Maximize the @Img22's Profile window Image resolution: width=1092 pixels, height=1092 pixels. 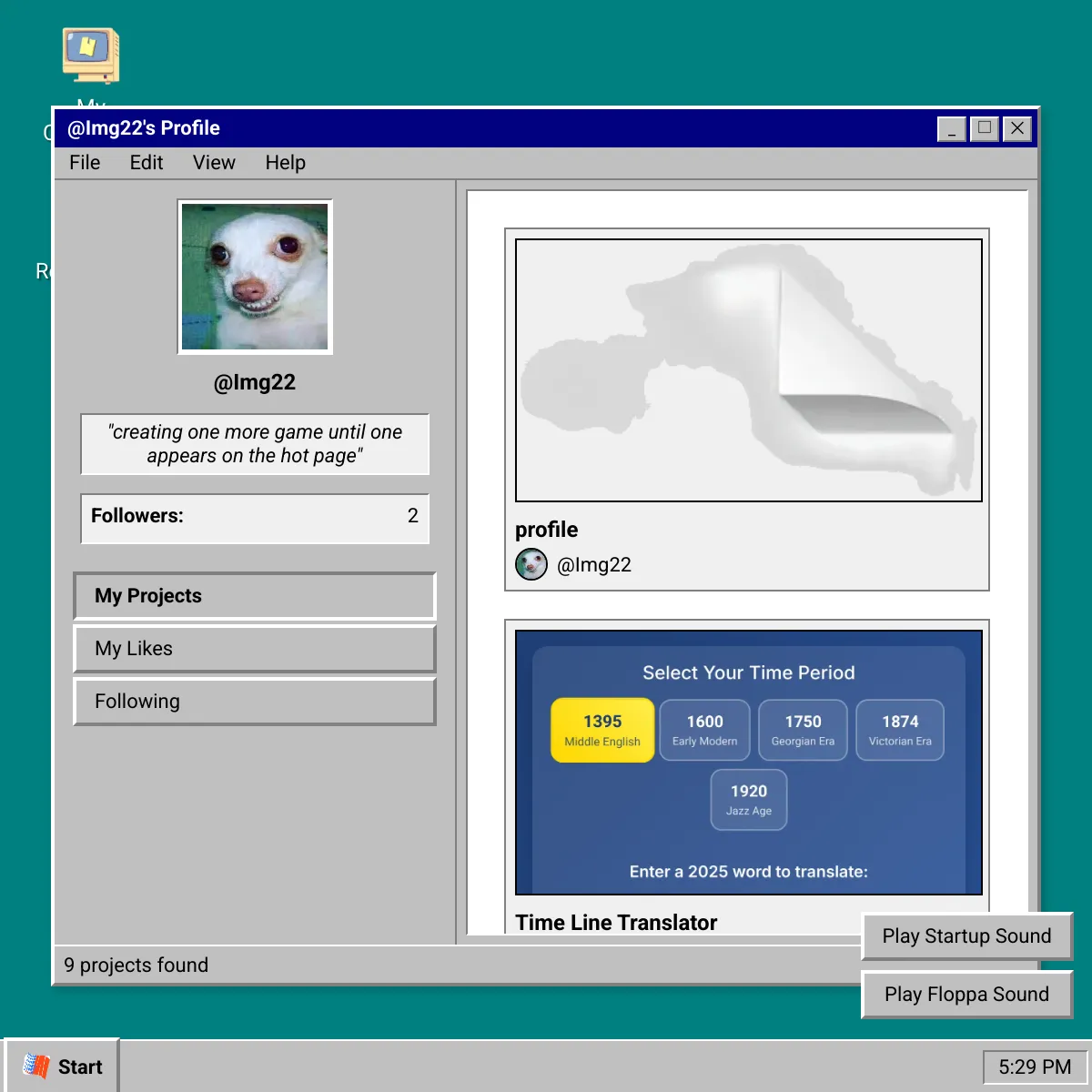[x=985, y=129]
